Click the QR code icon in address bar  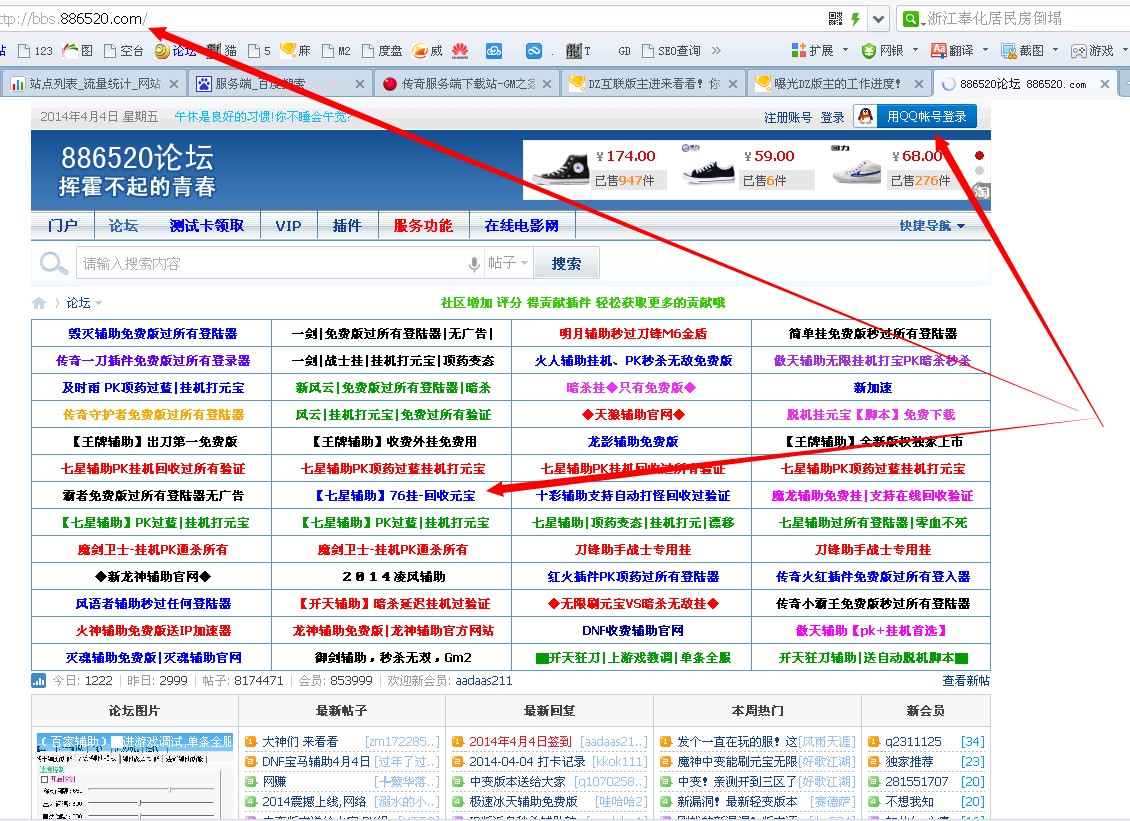tap(835, 19)
